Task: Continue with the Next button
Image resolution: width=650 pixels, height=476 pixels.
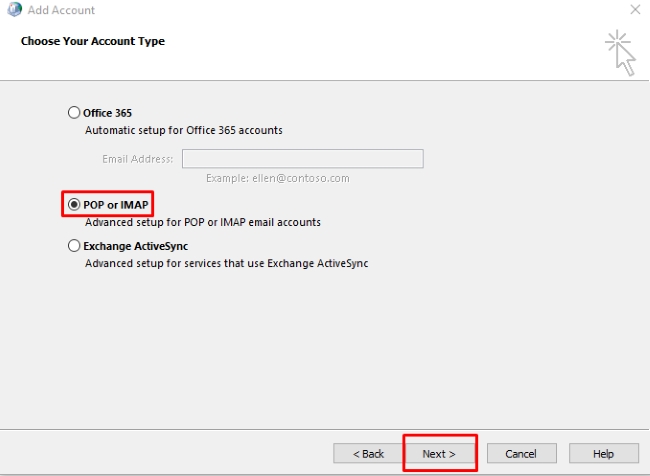Action: (x=439, y=454)
